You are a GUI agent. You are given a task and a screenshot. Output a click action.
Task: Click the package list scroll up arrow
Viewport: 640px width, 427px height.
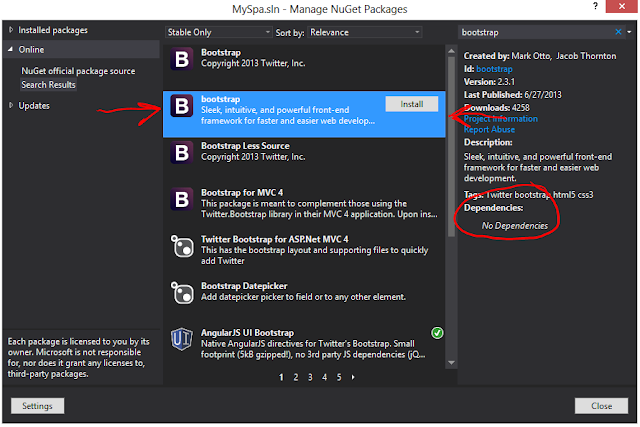(x=451, y=51)
